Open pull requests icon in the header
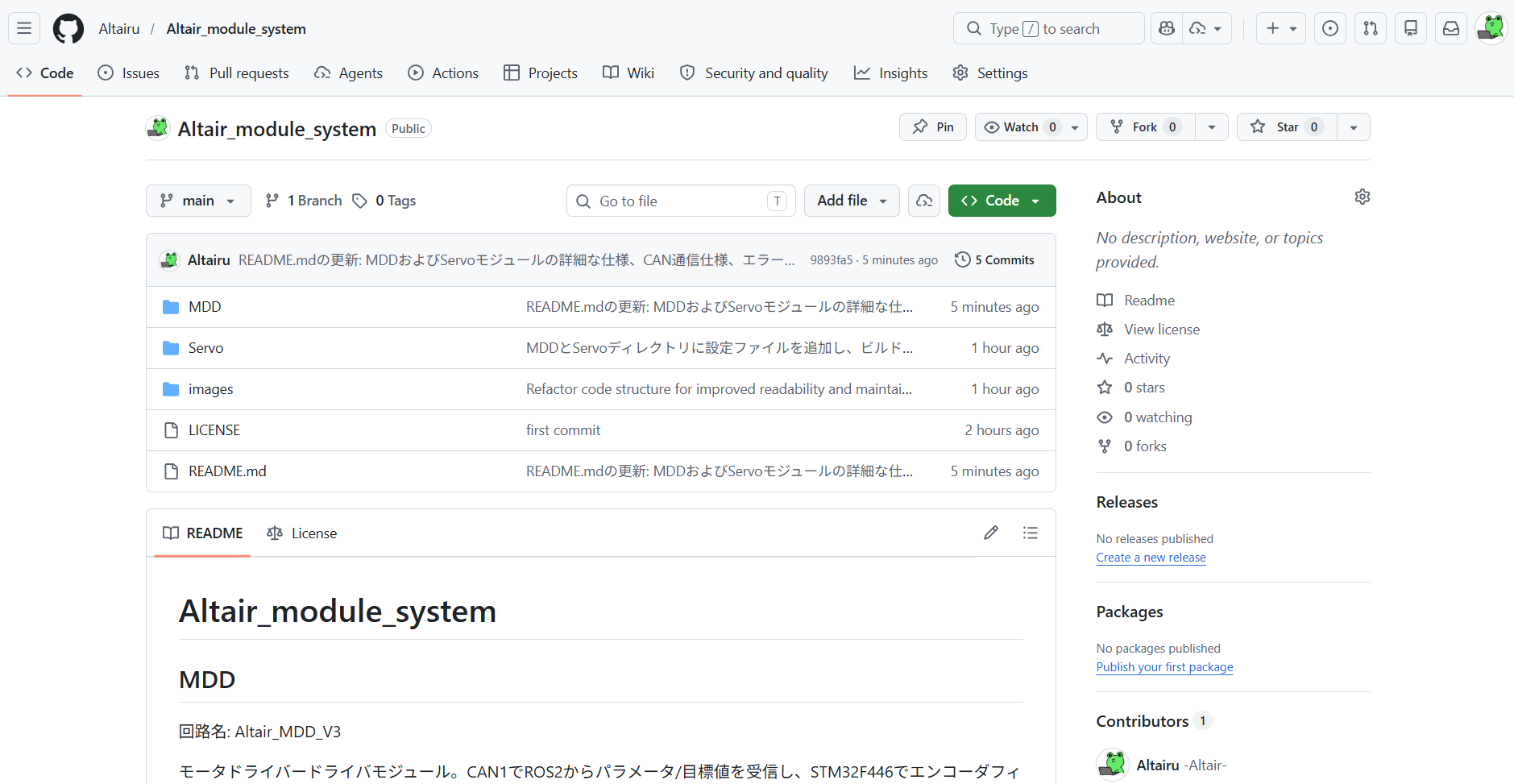 tap(1370, 28)
